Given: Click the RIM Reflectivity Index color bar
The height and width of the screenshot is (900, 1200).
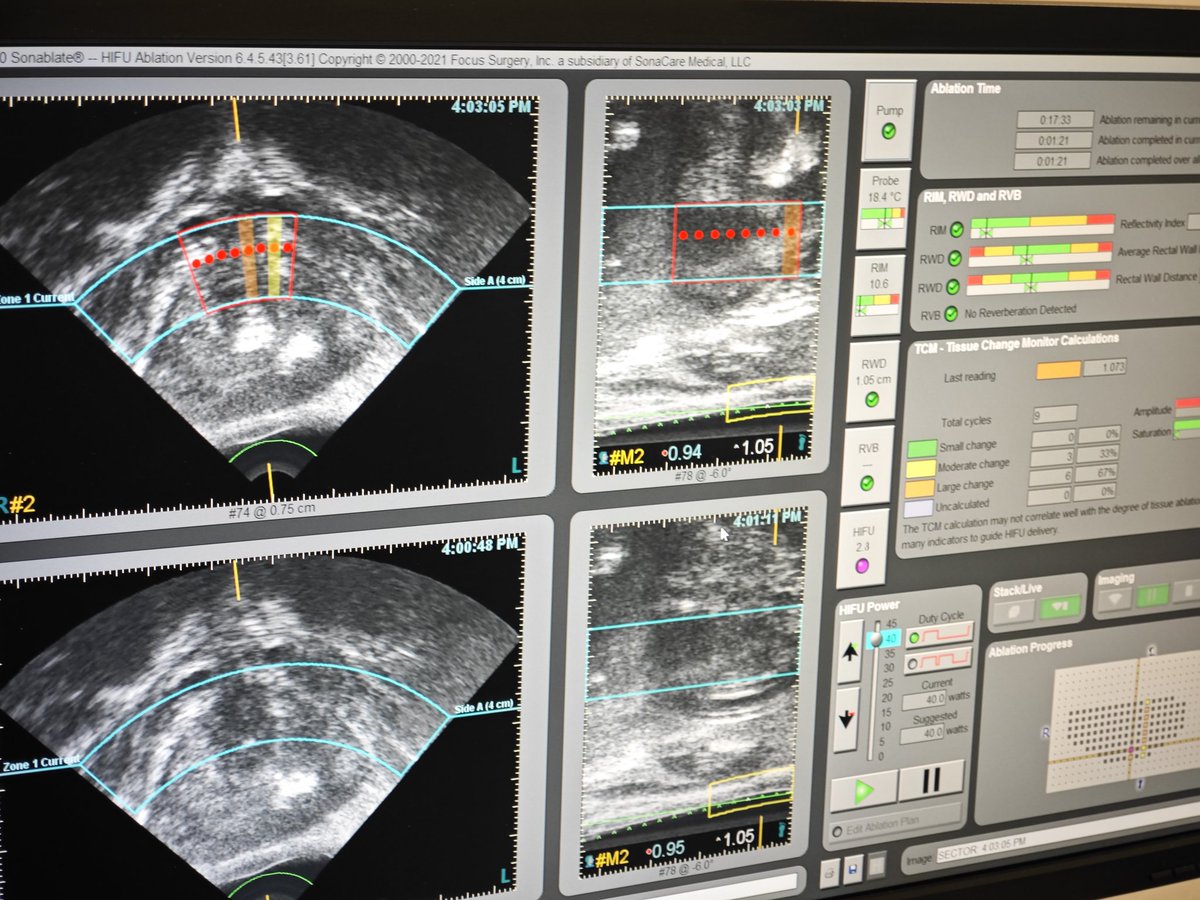Looking at the screenshot, I should (x=1042, y=226).
